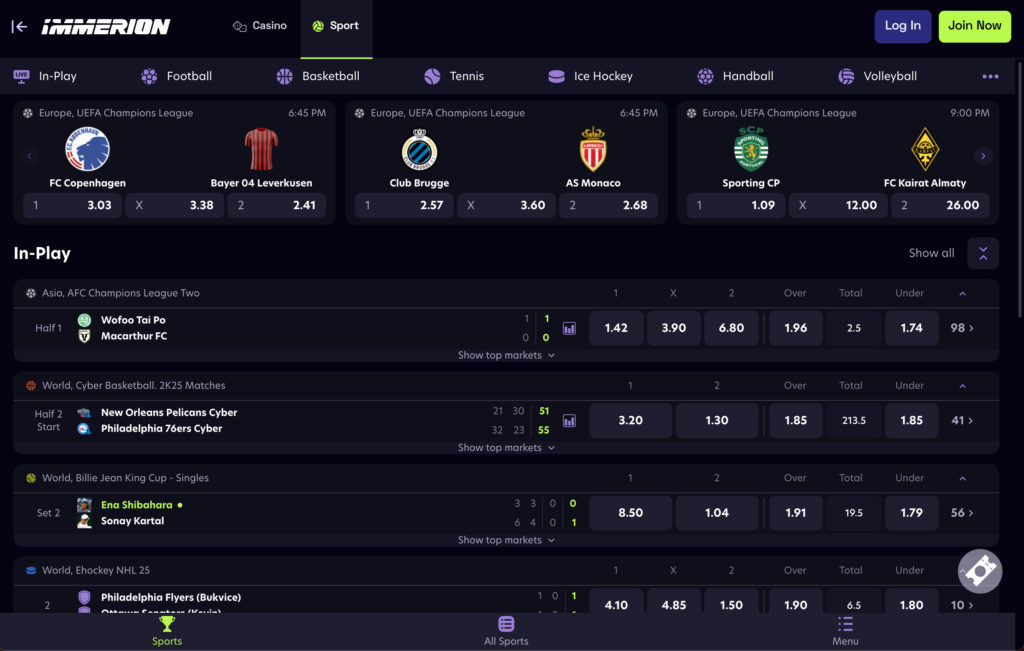This screenshot has height=651, width=1024.
Task: Click the back arrow collapse icon
Action: click(19, 26)
